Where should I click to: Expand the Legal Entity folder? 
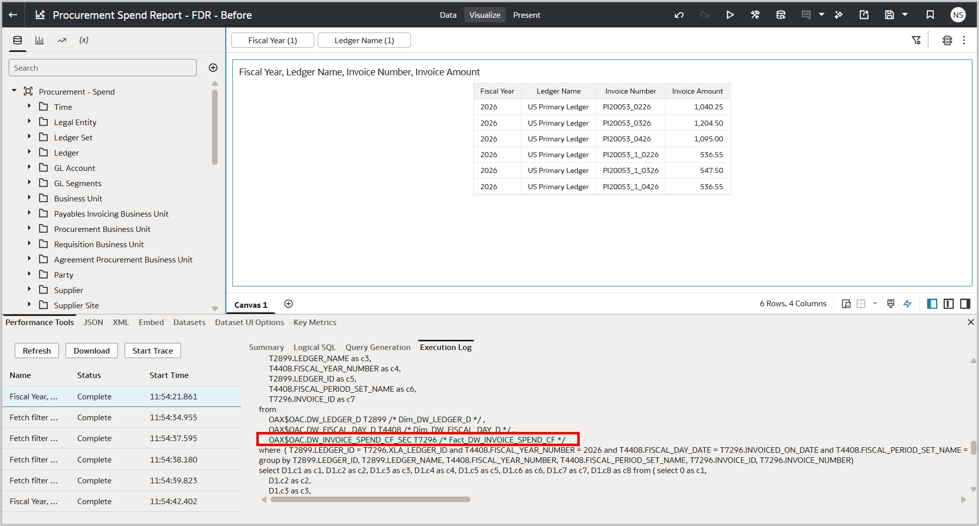[29, 122]
